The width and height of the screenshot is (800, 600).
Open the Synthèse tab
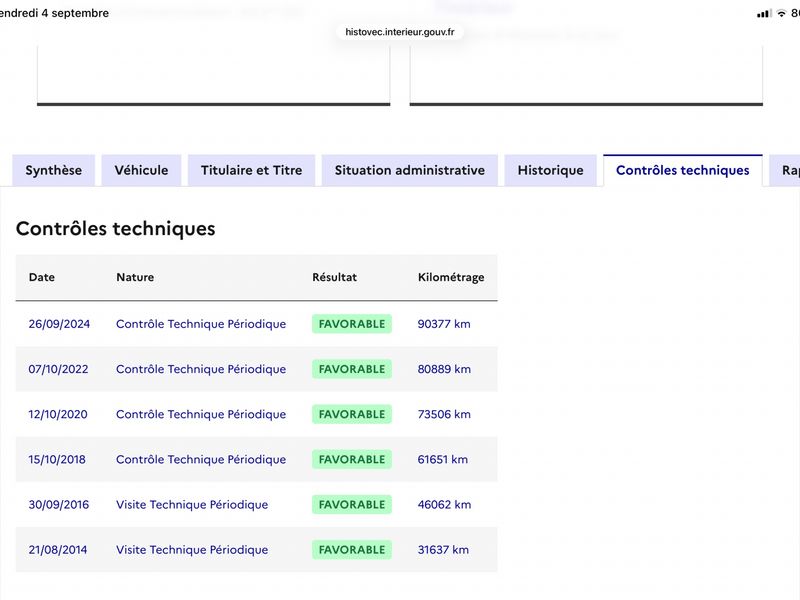pos(54,170)
